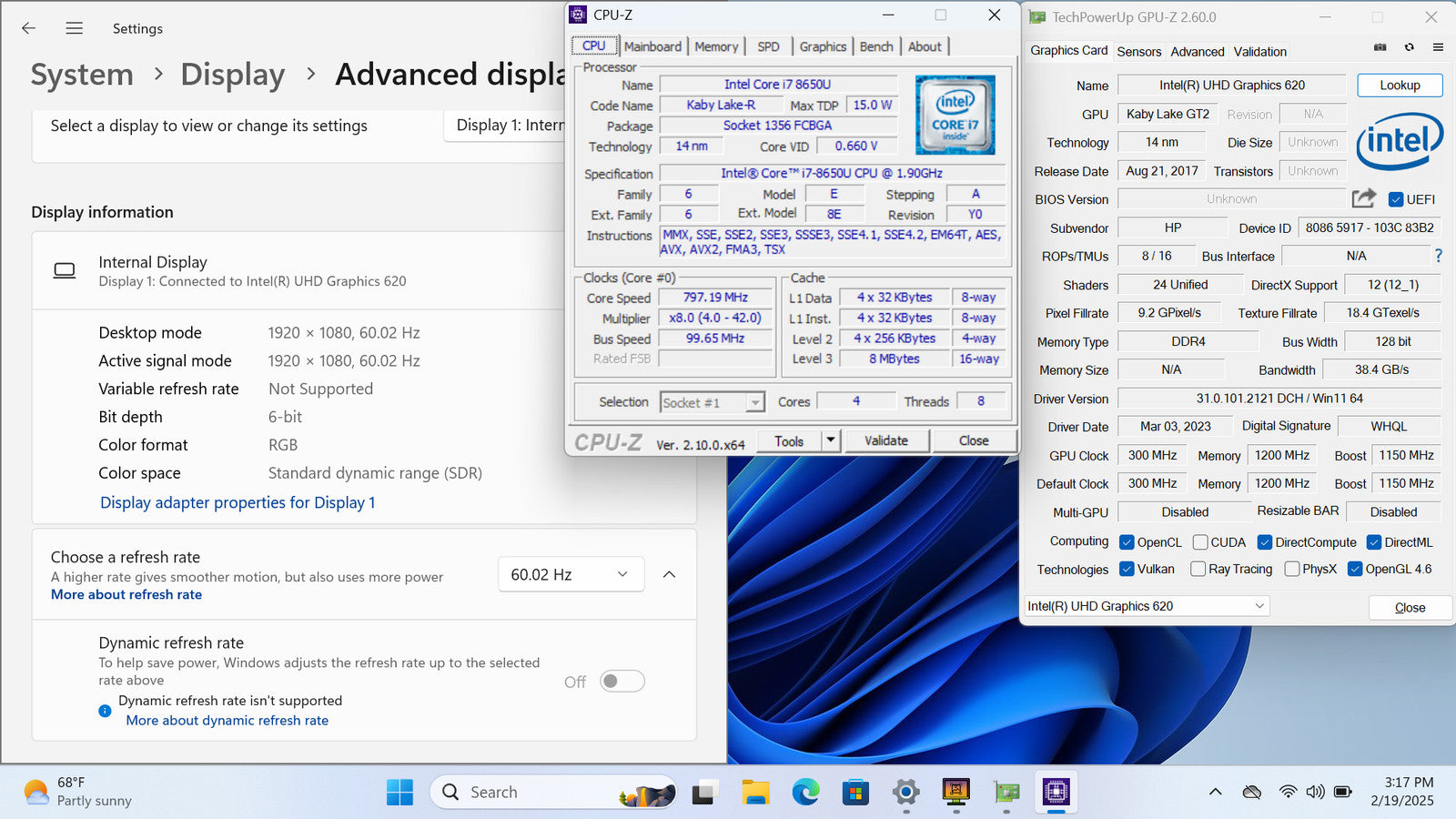This screenshot has width=1456, height=819.
Task: Open the Sensors tab in GPU-Z
Action: [1138, 52]
